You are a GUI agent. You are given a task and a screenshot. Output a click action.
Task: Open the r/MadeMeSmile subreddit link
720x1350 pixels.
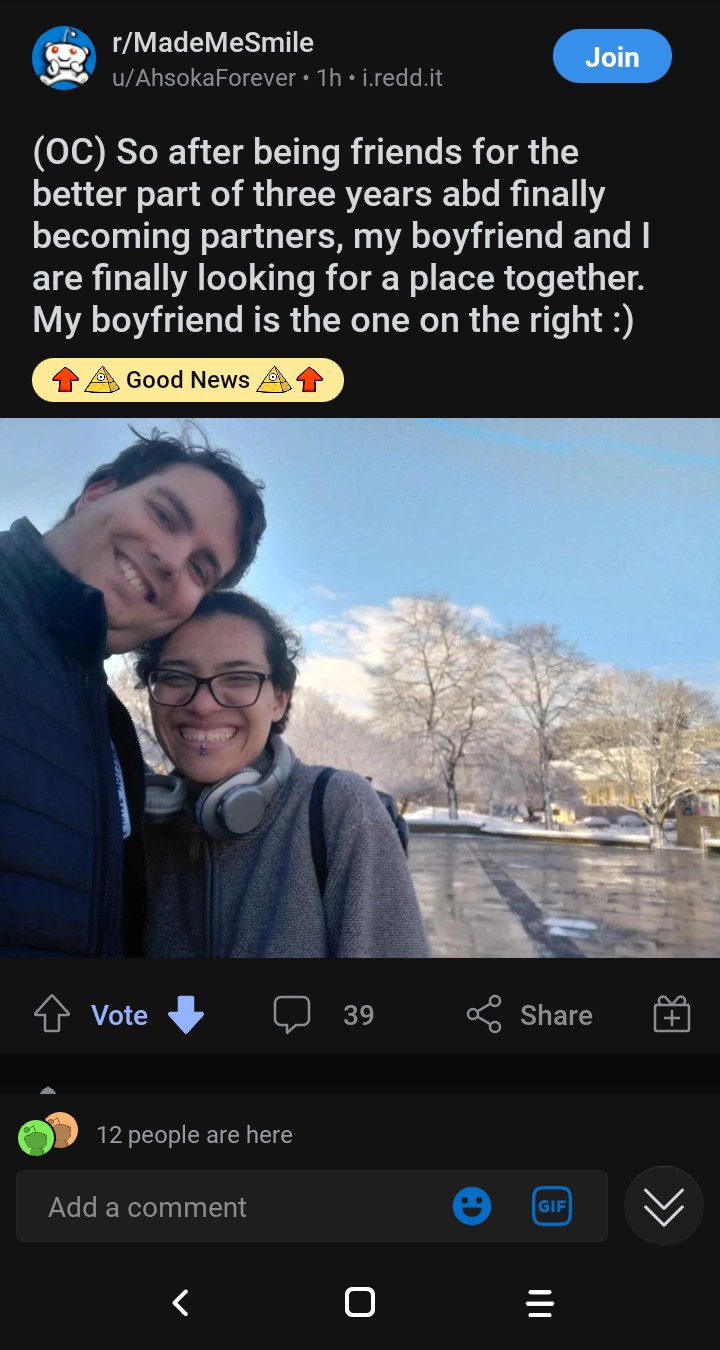[214, 43]
